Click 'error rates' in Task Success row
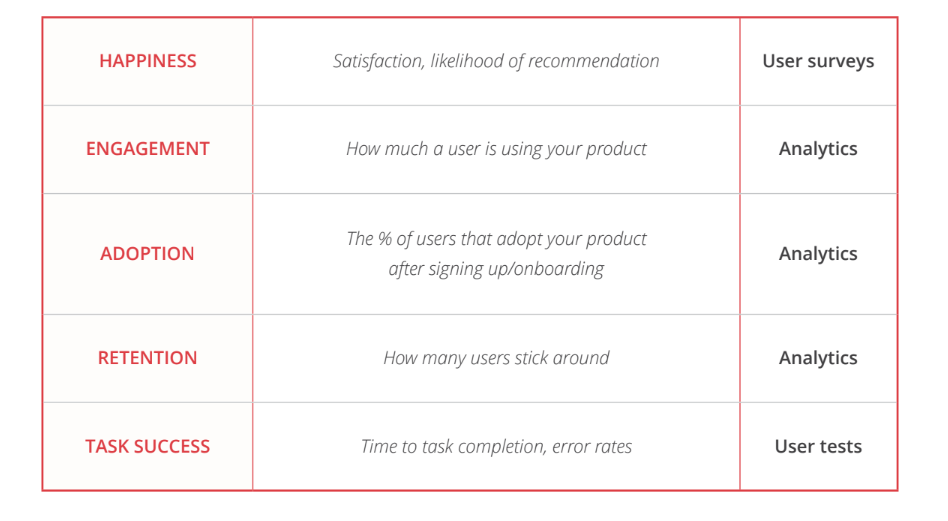This screenshot has height=521, width=948. (592, 447)
